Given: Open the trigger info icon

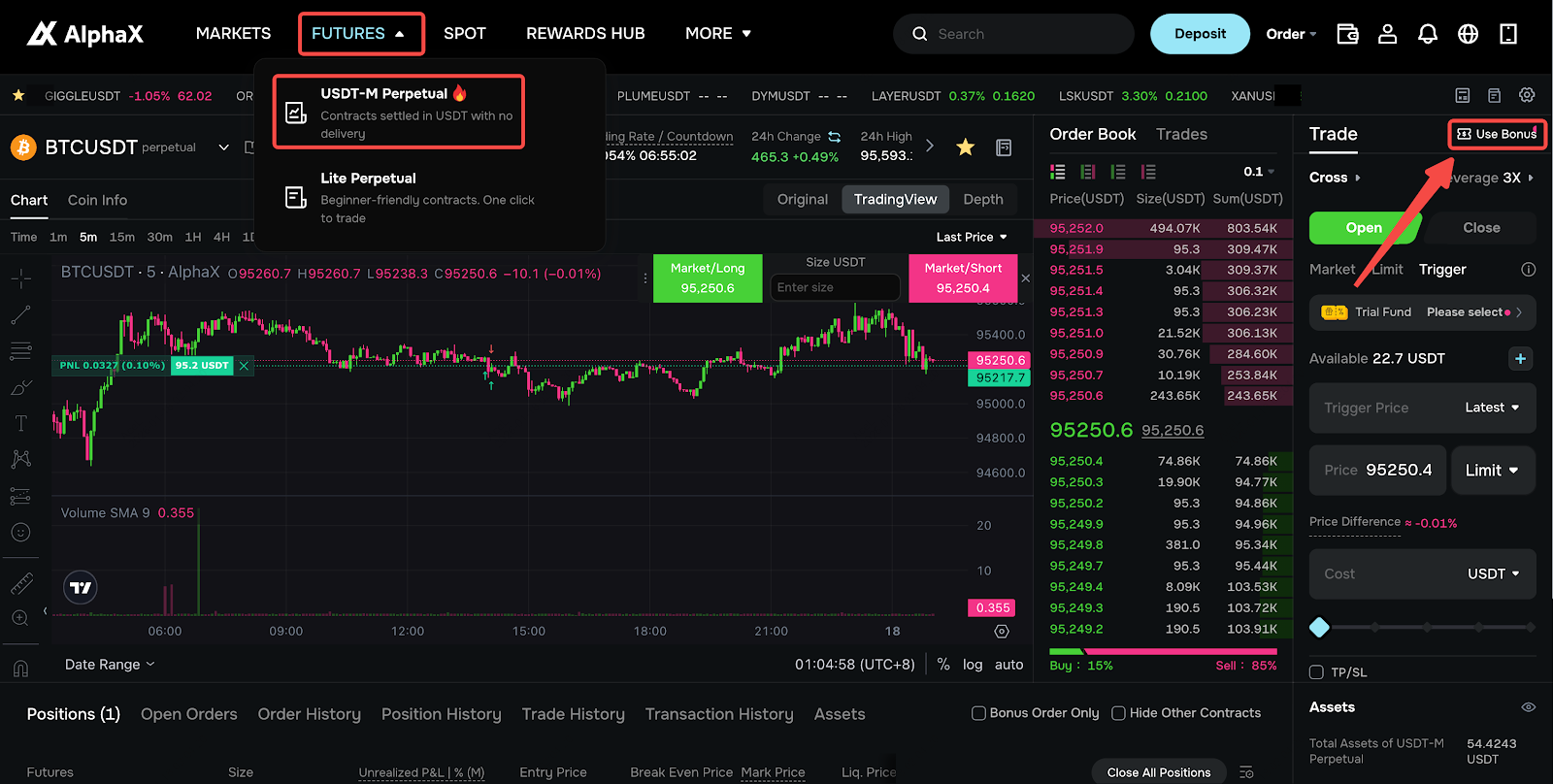Looking at the screenshot, I should [1529, 269].
